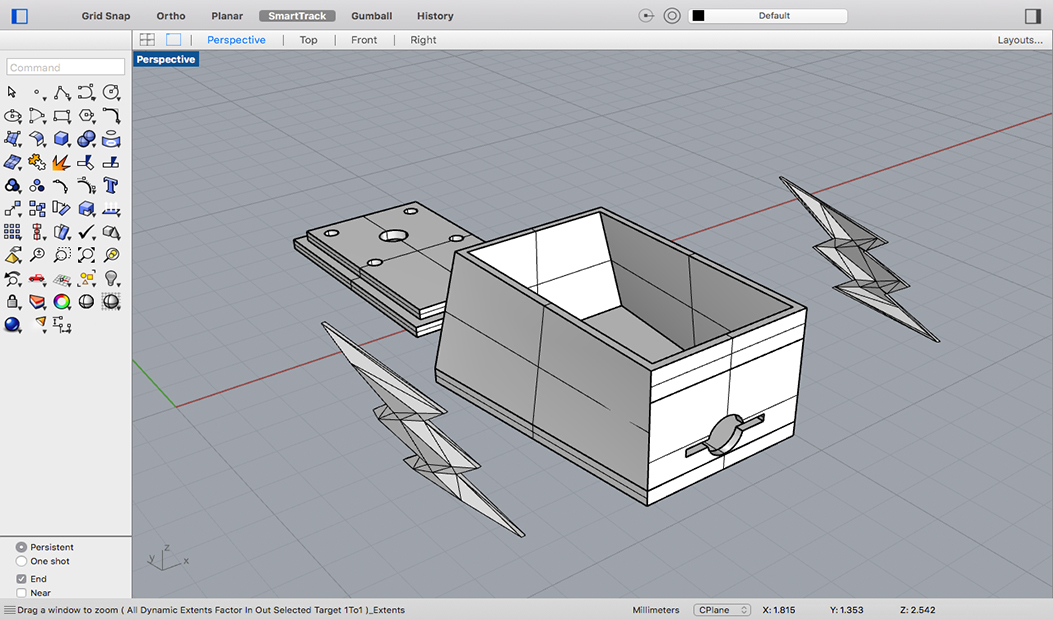Toggle Ortho mode
This screenshot has width=1053, height=620.
tap(171, 15)
